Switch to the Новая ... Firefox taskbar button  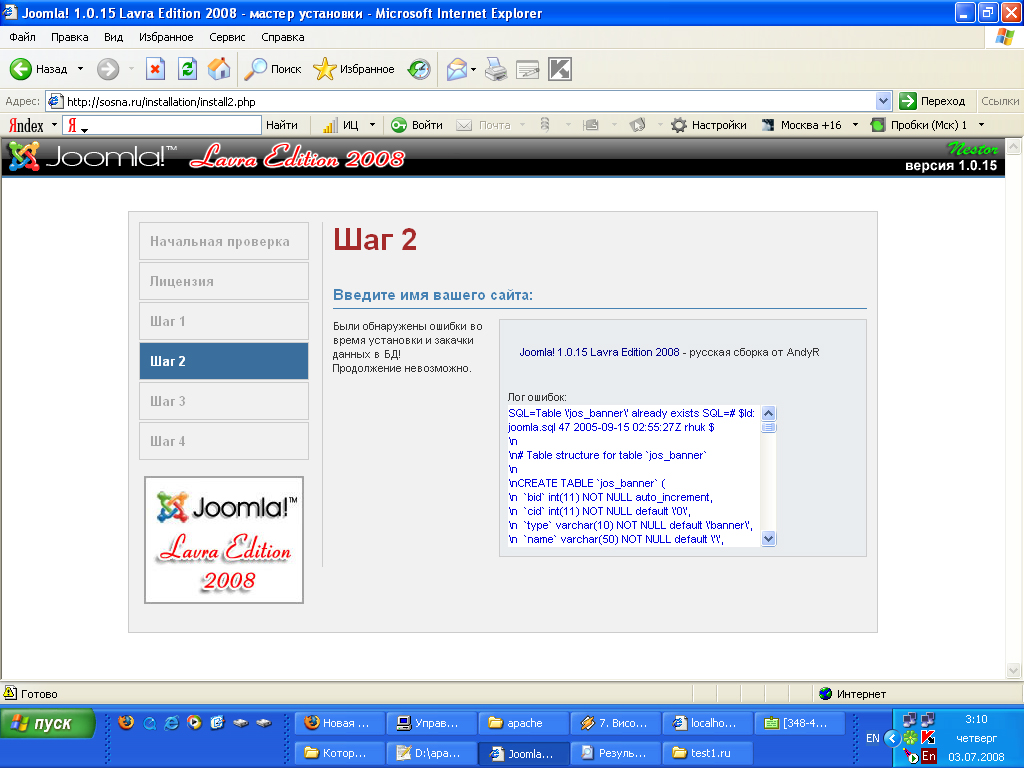click(339, 723)
